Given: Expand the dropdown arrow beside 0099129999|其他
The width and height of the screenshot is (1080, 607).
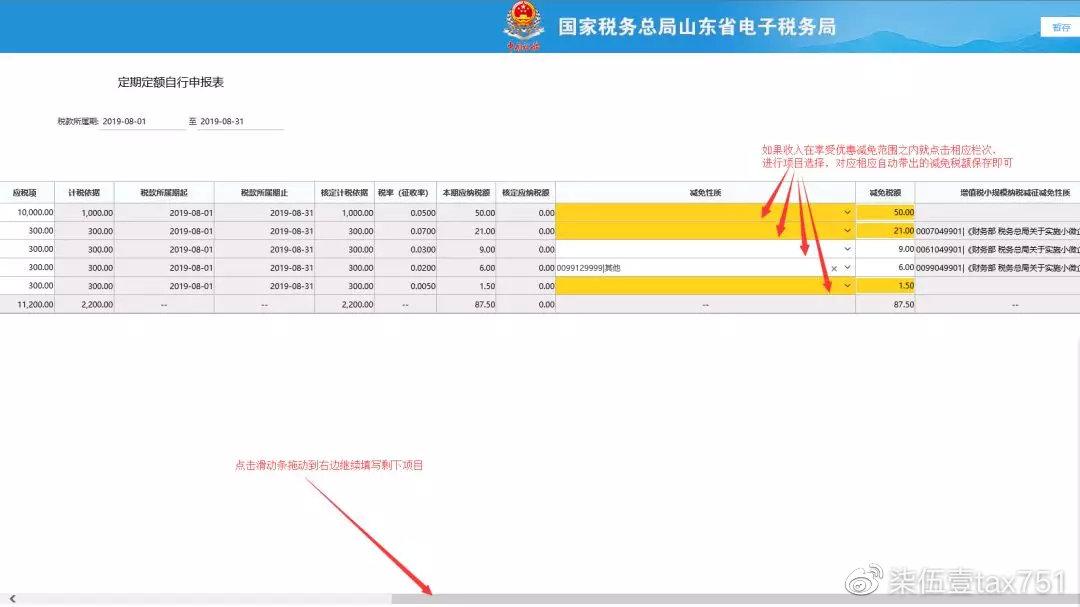Looking at the screenshot, I should coord(847,268).
